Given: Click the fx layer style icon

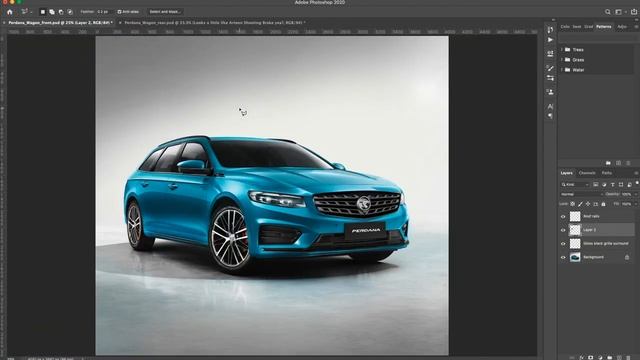Looking at the screenshot, I should point(582,357).
